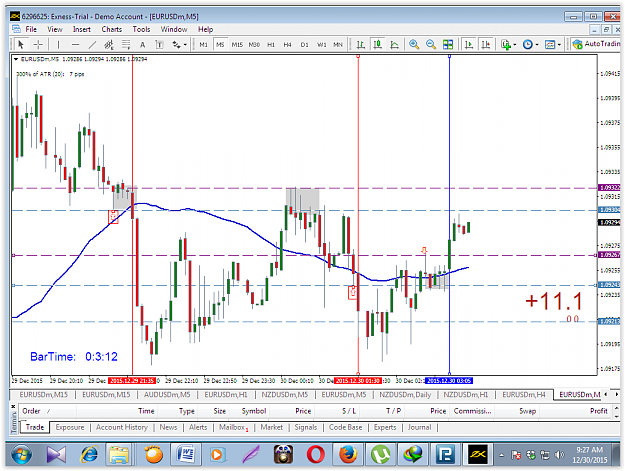625x471 pixels.
Task: Open the indicators list dropdown
Action: 509,44
